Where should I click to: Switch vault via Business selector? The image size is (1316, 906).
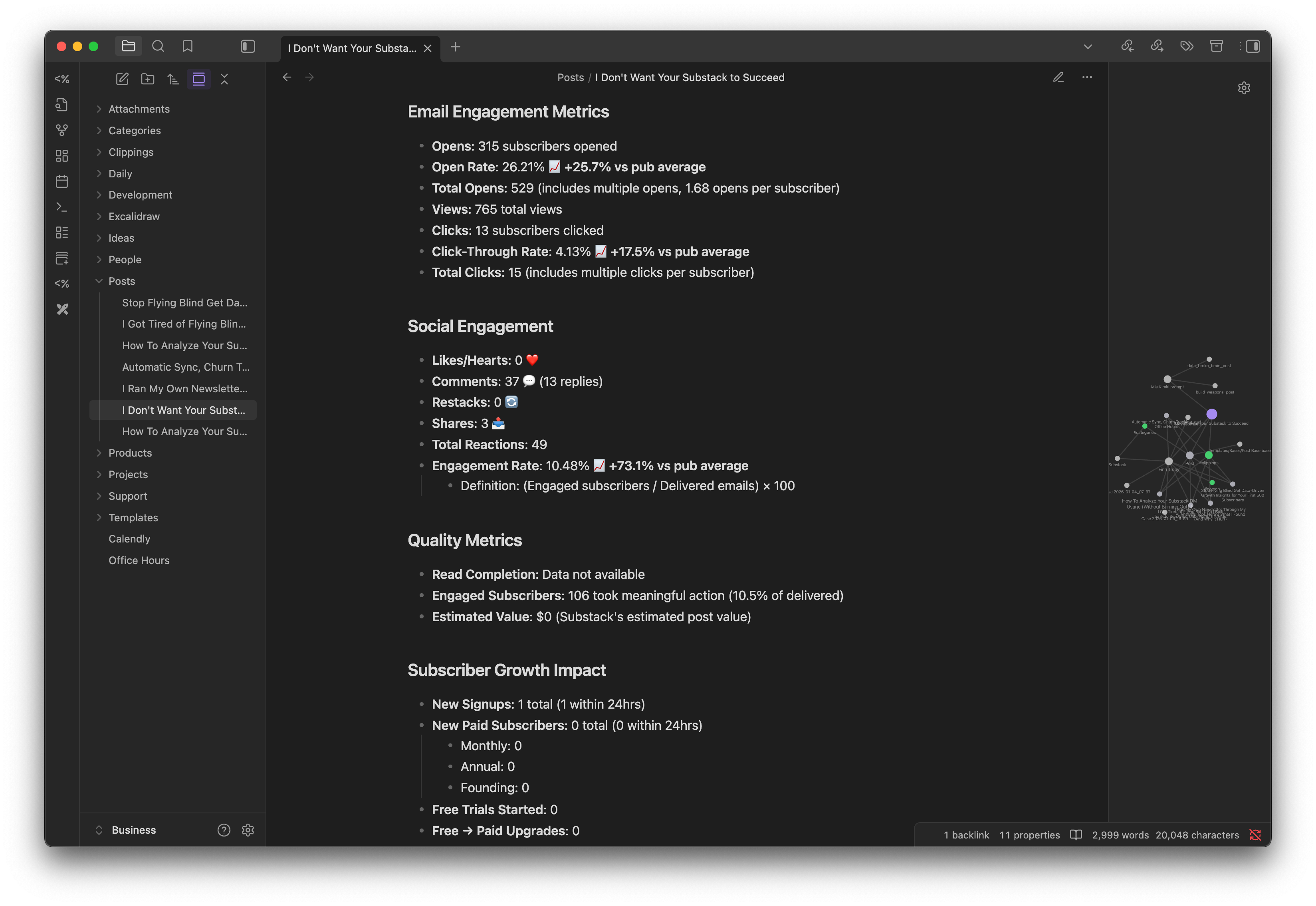pos(133,830)
